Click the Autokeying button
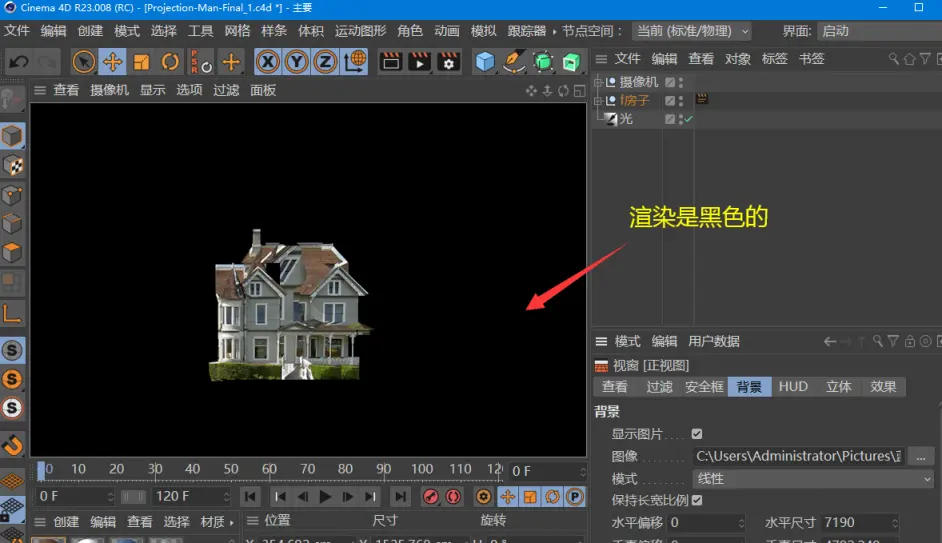The height and width of the screenshot is (543, 942). [453, 497]
